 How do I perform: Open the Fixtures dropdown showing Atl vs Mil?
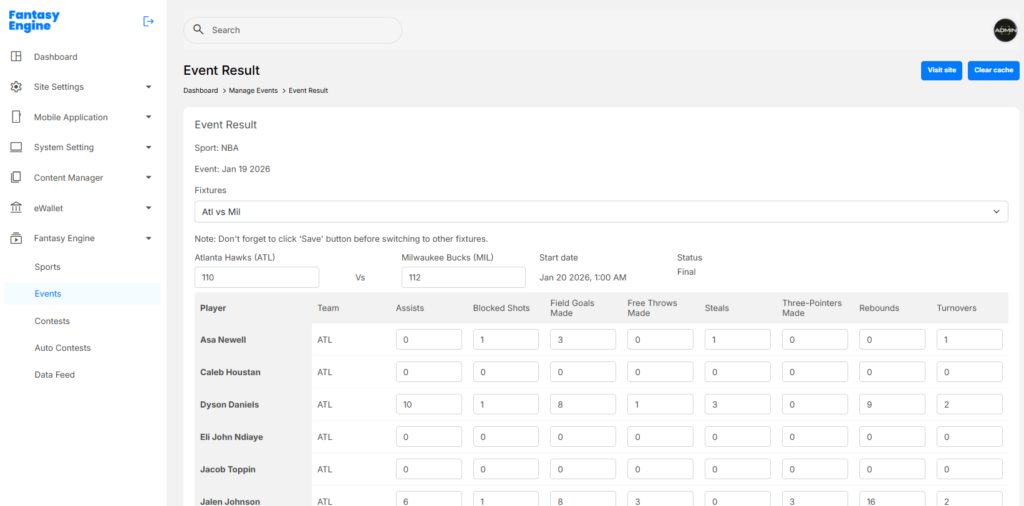pos(600,212)
